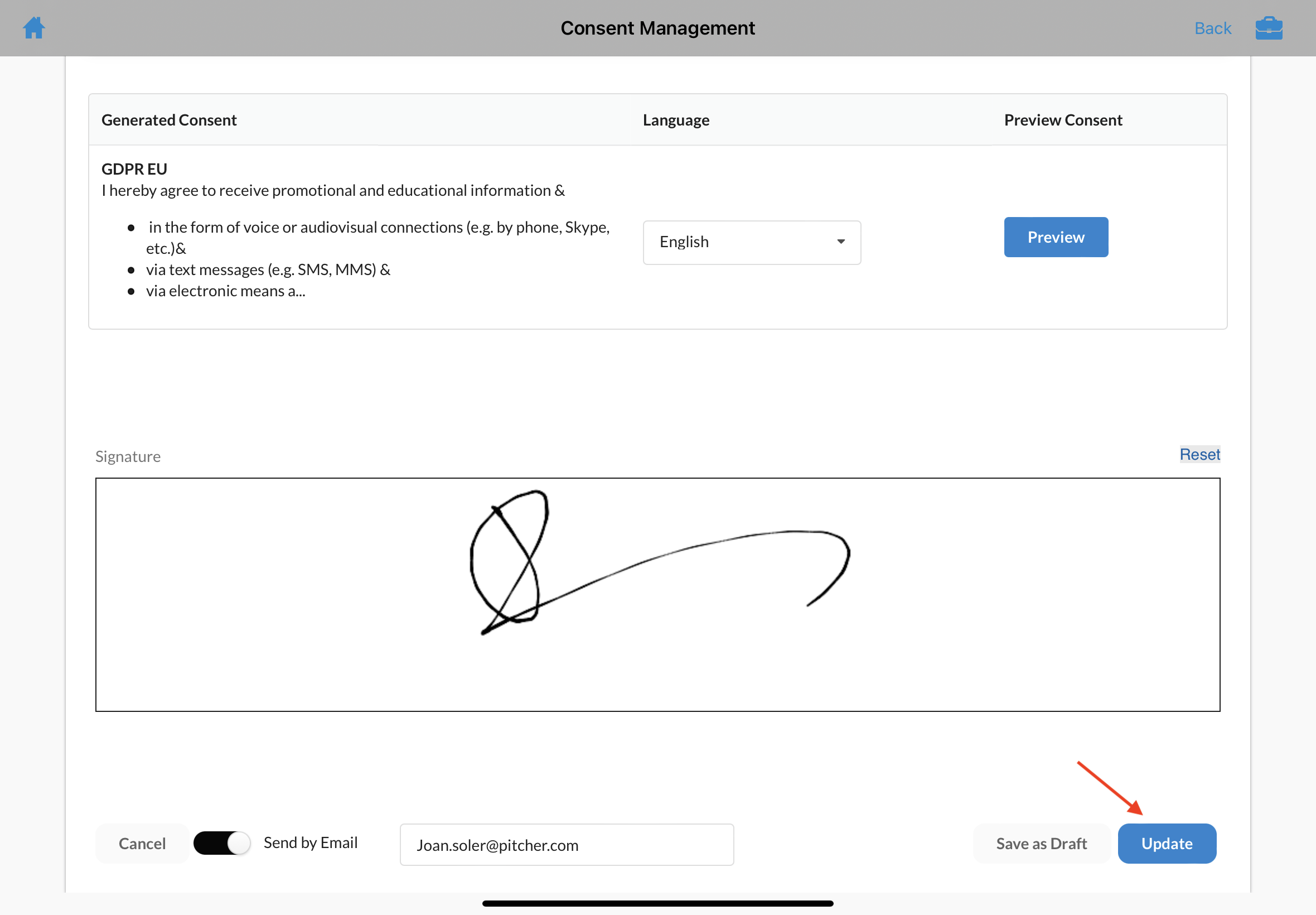Cancel the consent form
The image size is (1316, 915).
point(142,844)
